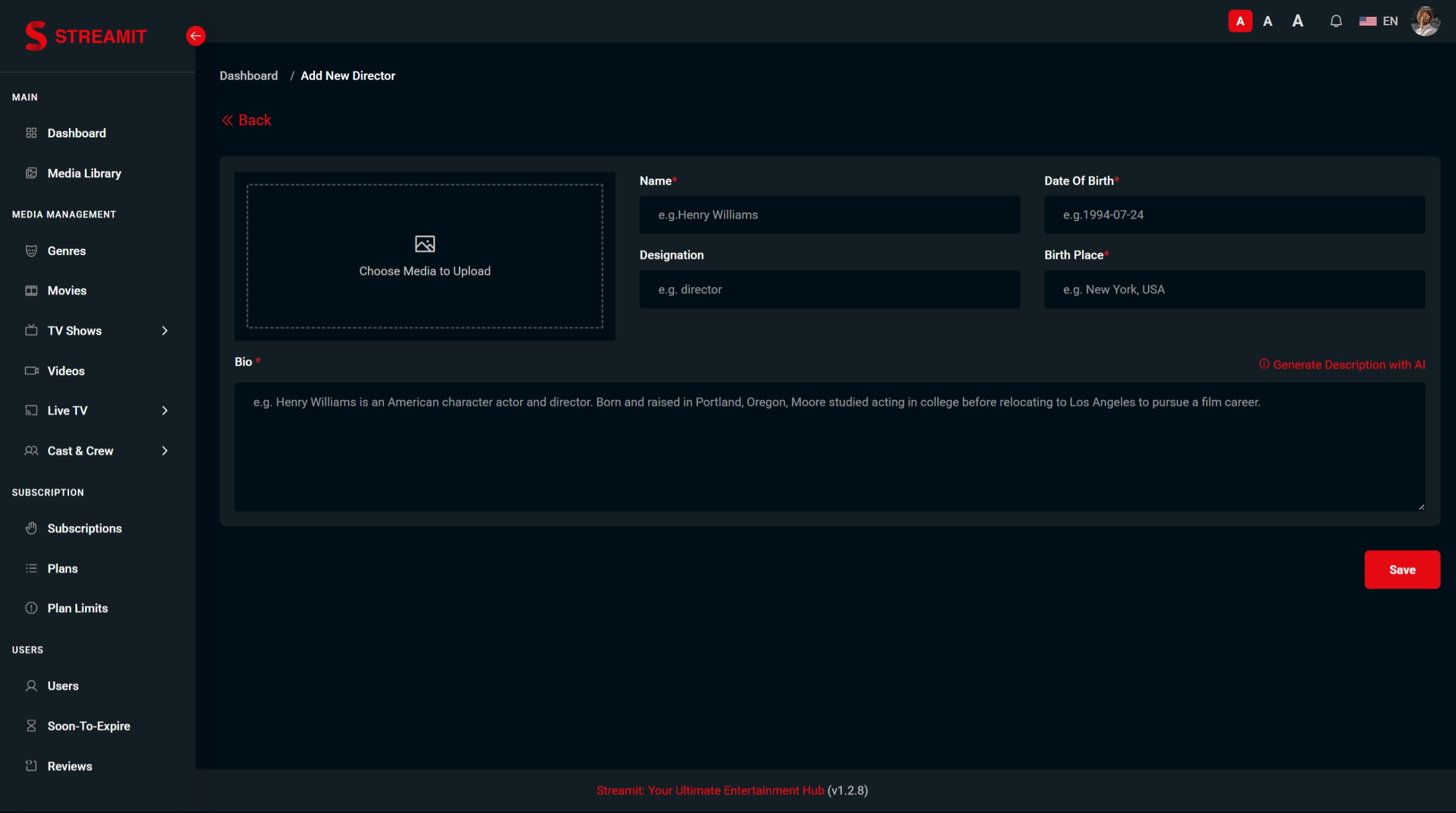
Task: Focus the Birth Place field
Action: [1234, 289]
